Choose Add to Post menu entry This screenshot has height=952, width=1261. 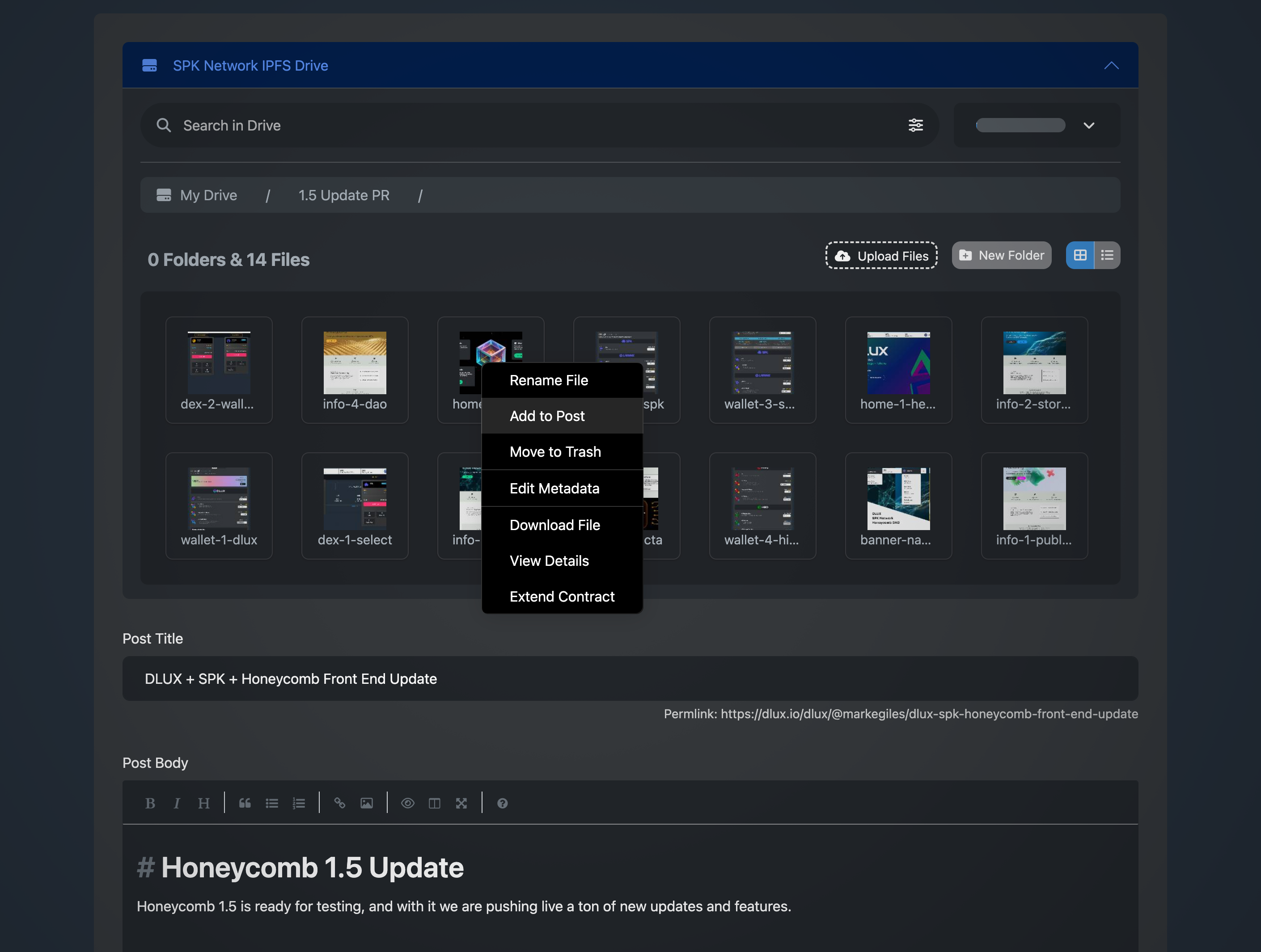[x=562, y=417]
